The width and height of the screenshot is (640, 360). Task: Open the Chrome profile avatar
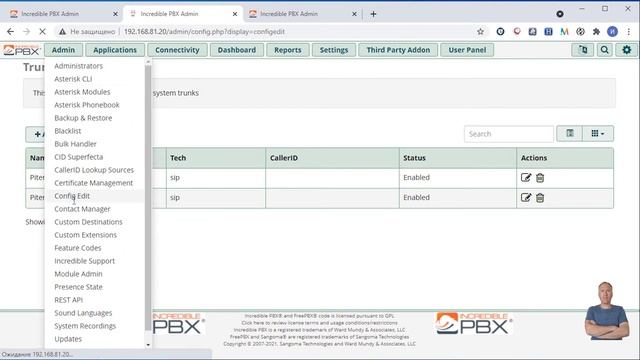[x=612, y=31]
